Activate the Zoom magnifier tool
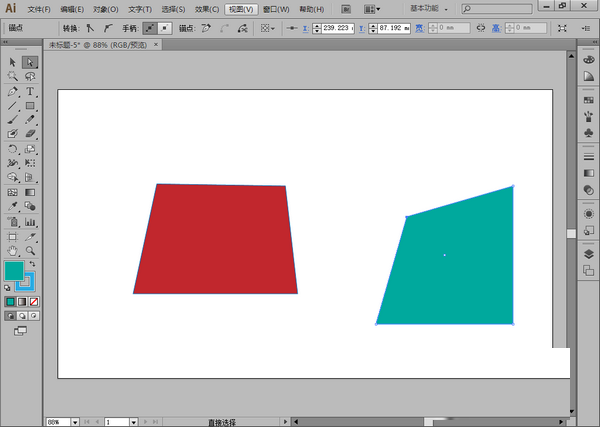This screenshot has height=427, width=600. point(30,250)
